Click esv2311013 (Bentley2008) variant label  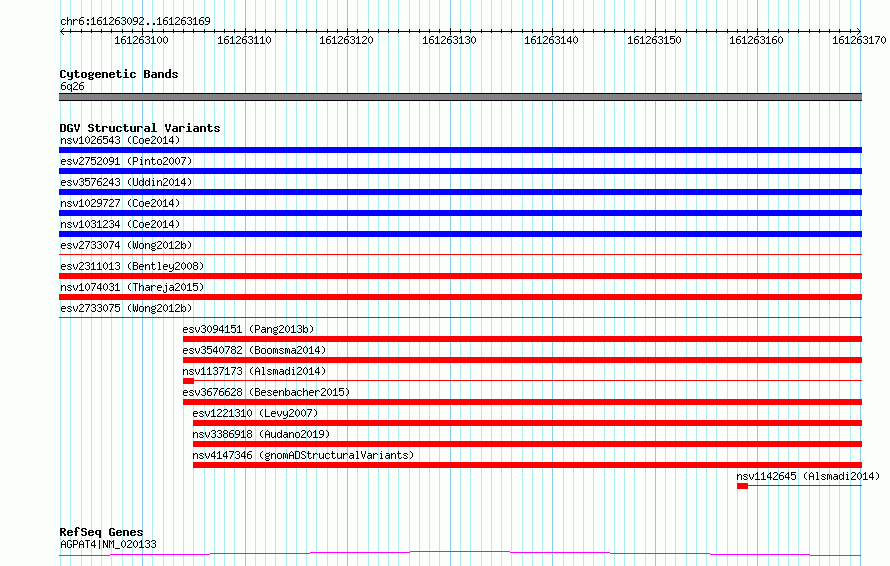pos(132,266)
